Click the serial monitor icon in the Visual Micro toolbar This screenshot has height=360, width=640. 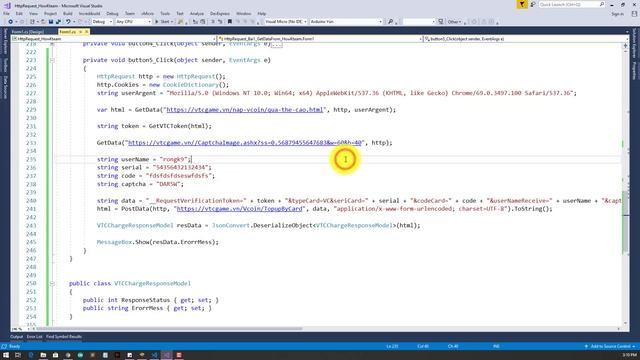click(x=440, y=22)
